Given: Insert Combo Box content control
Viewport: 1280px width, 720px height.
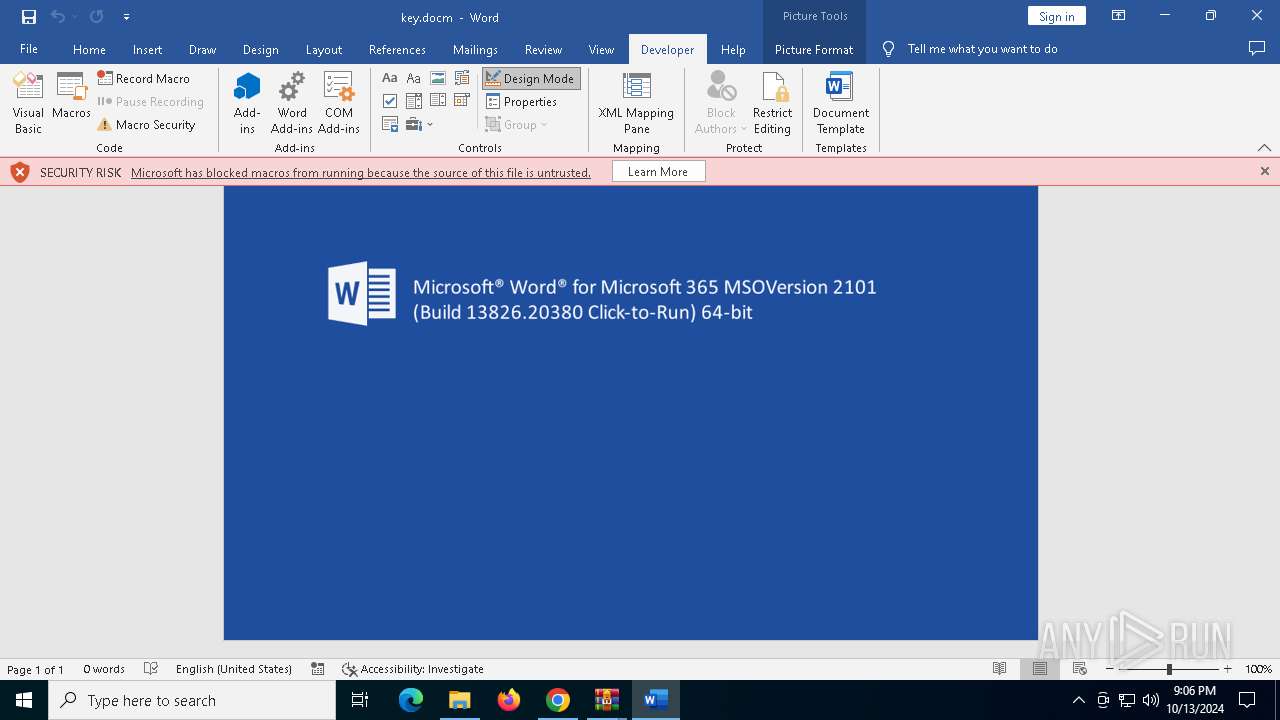Looking at the screenshot, I should [x=414, y=101].
